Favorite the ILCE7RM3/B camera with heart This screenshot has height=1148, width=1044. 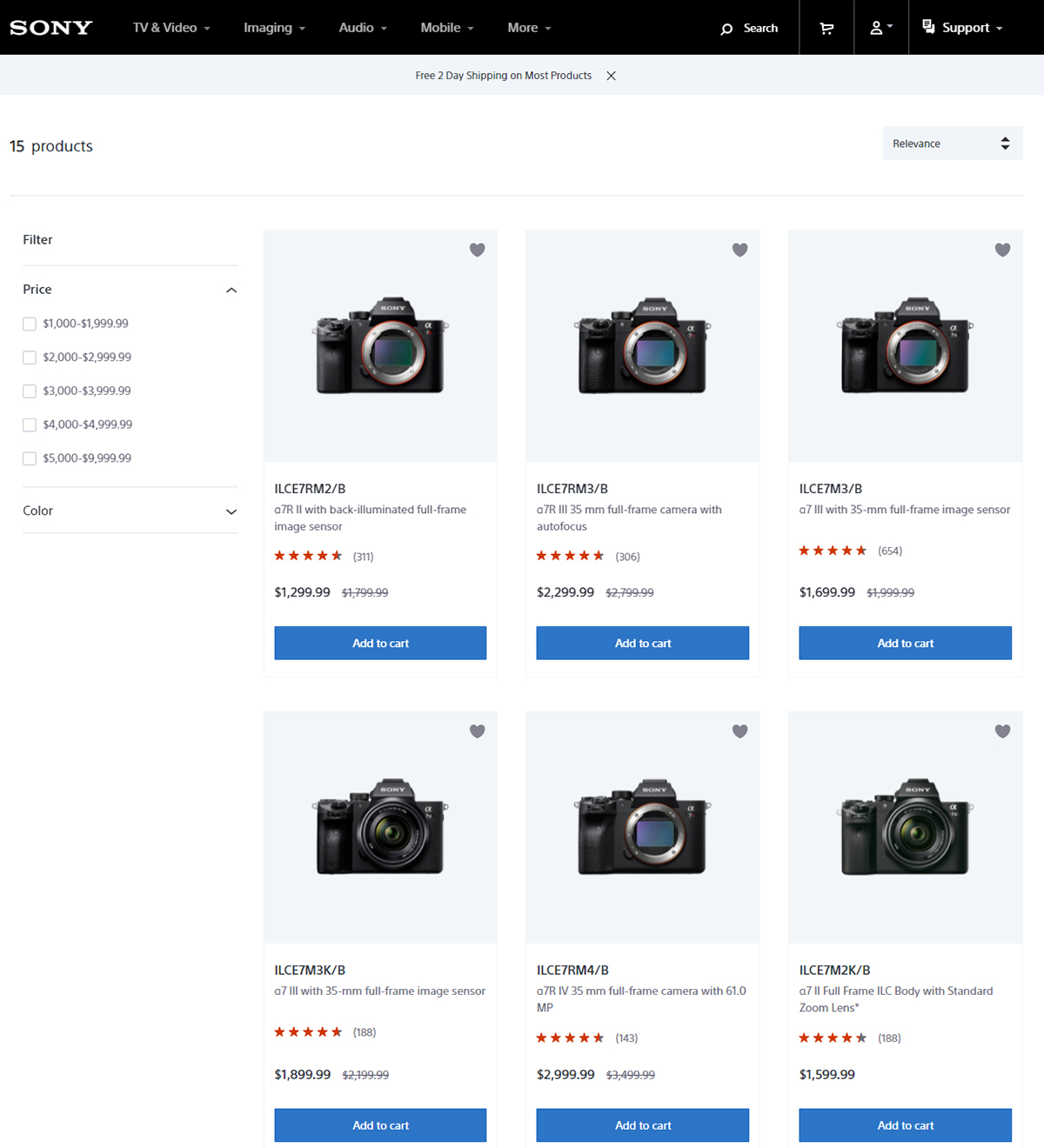point(740,250)
